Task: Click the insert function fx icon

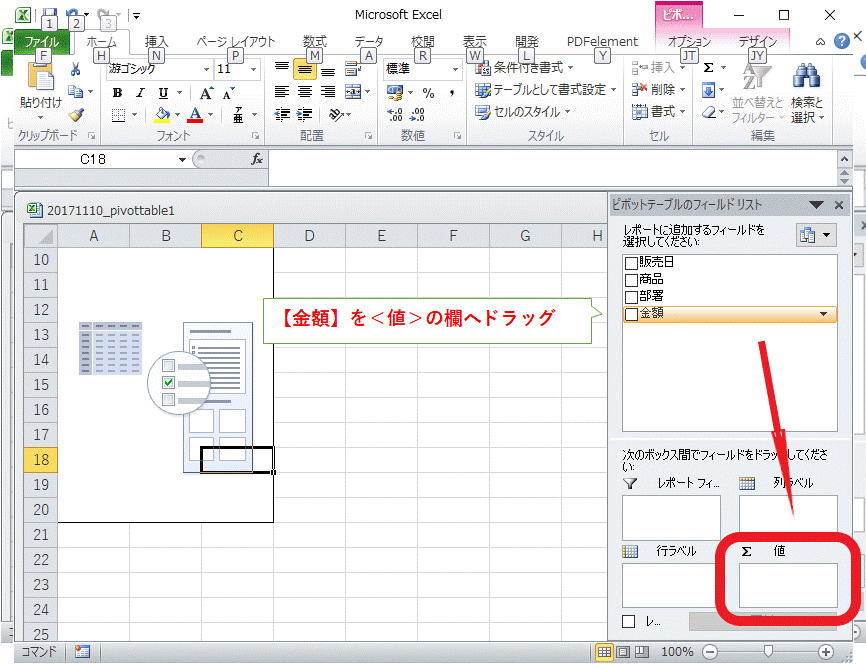Action: tap(257, 159)
